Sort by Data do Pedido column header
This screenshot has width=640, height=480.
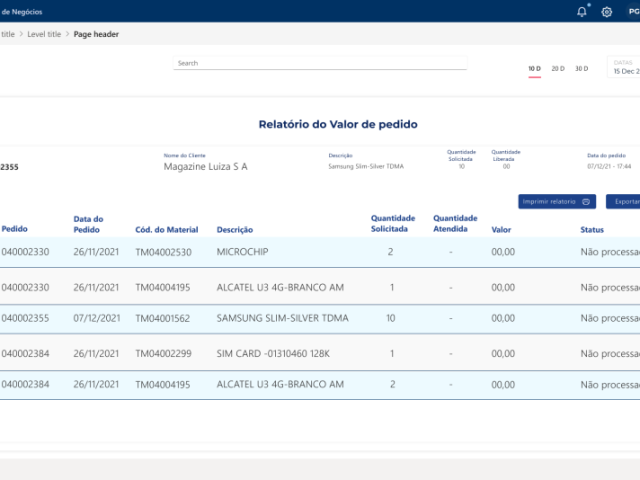pyautogui.click(x=88, y=224)
